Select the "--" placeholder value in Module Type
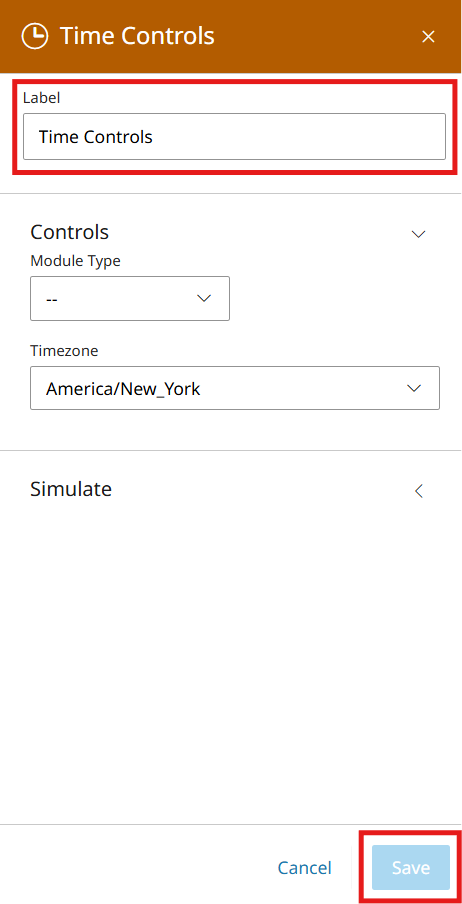 coord(51,300)
